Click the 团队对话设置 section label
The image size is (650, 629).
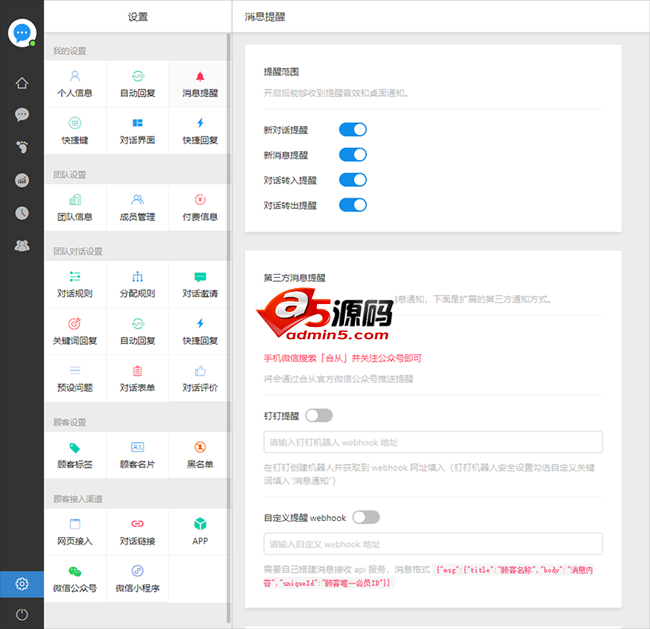pos(78,251)
